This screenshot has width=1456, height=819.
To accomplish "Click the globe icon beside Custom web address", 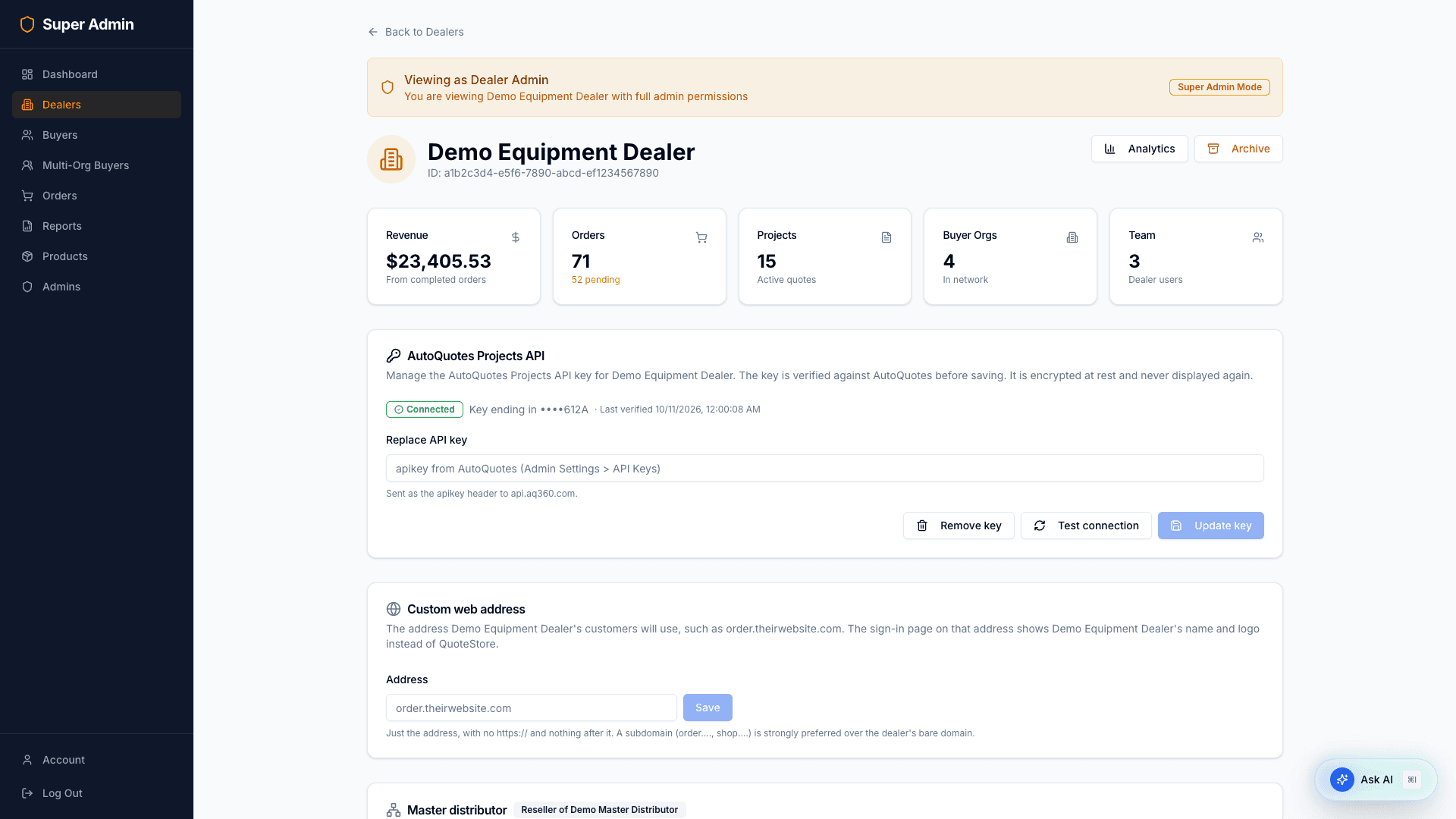I will pyautogui.click(x=394, y=609).
